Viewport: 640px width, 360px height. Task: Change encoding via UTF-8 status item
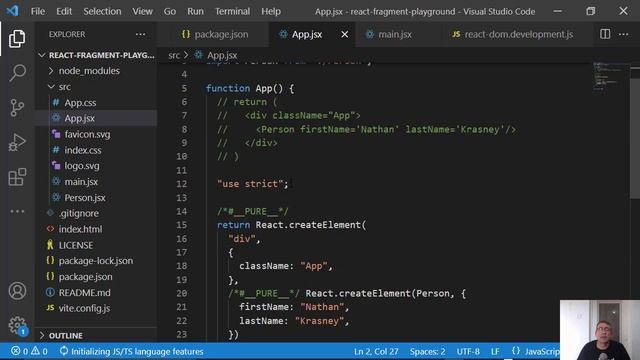pos(468,351)
